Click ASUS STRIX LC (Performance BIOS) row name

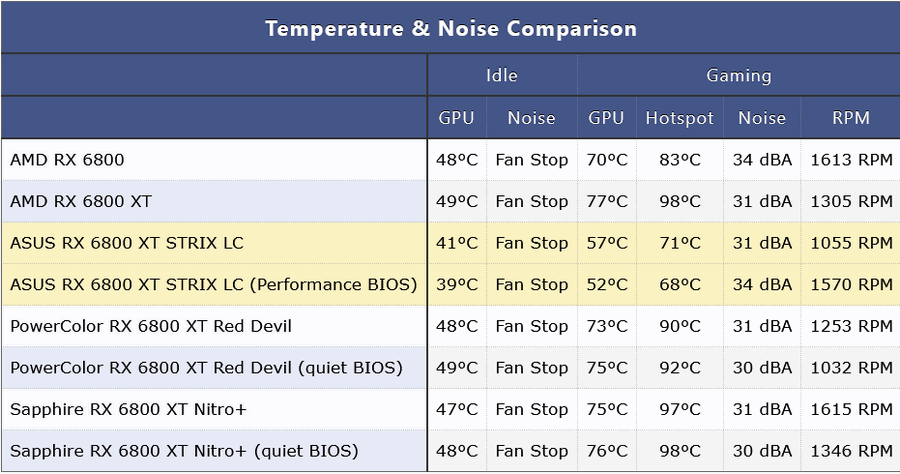tap(214, 285)
